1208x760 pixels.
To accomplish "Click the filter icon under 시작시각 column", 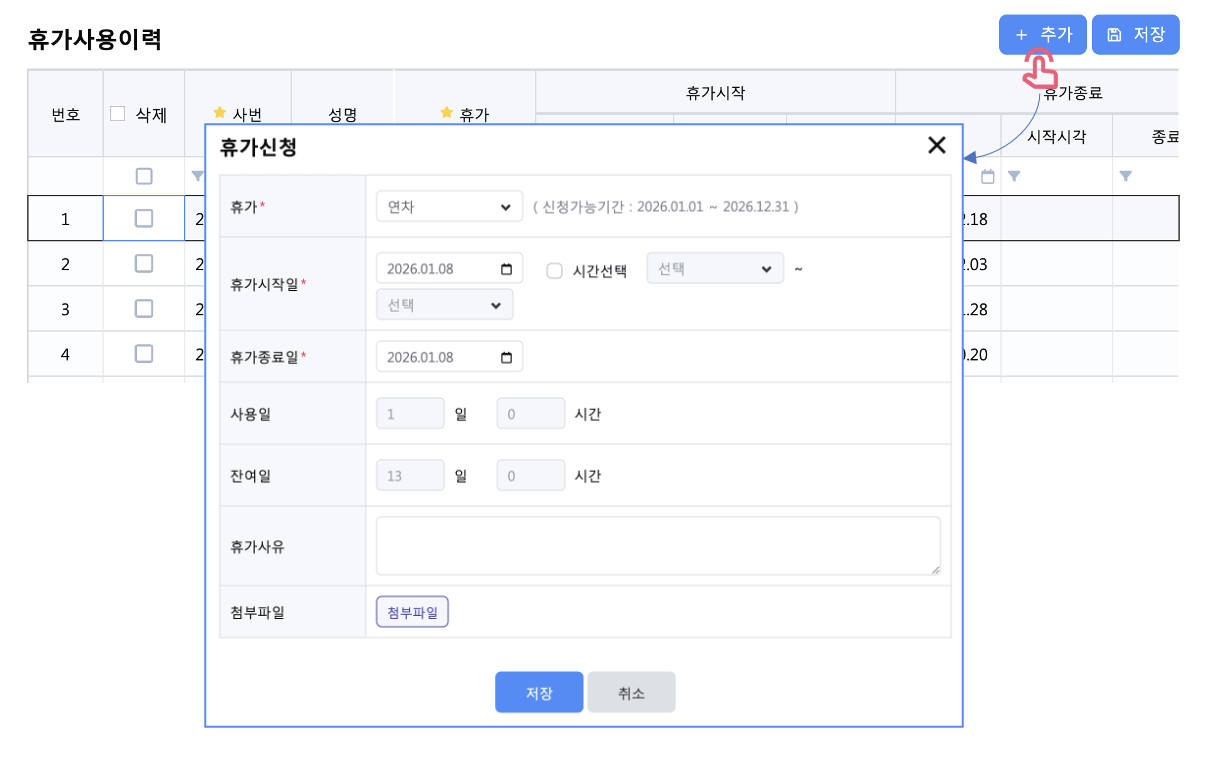I will tap(1014, 176).
